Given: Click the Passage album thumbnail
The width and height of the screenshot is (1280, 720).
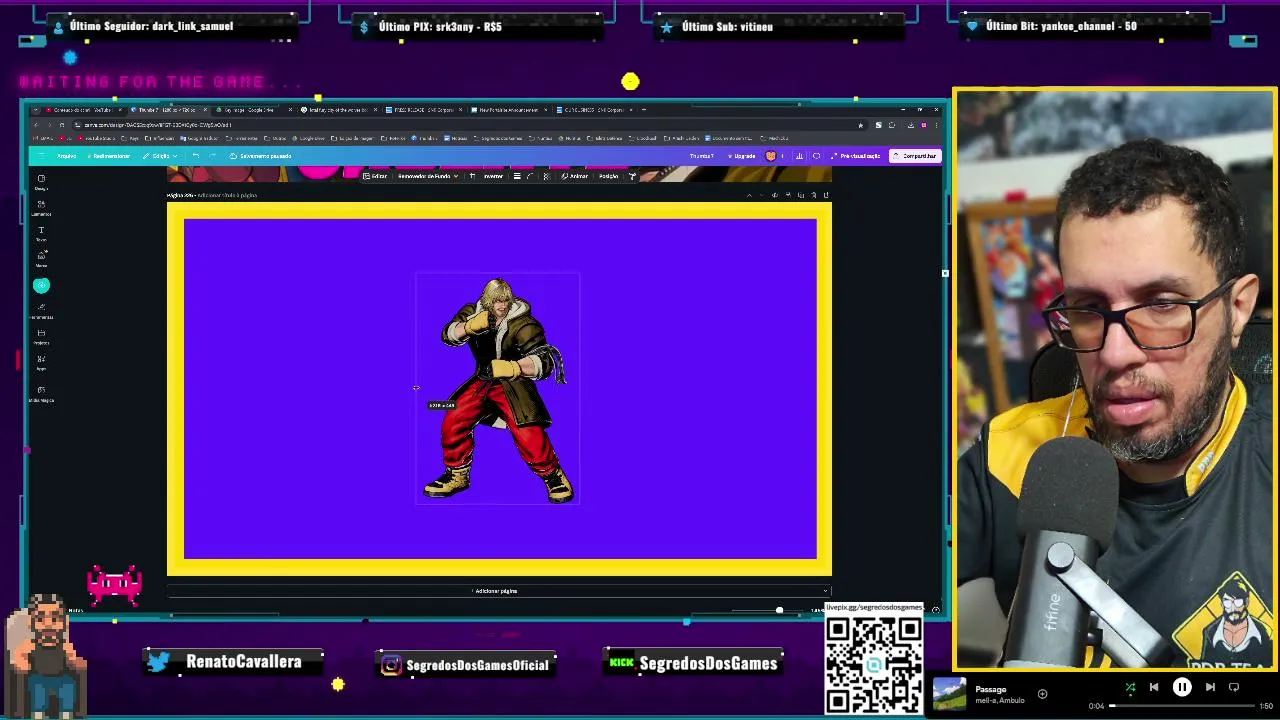Looking at the screenshot, I should point(949,694).
